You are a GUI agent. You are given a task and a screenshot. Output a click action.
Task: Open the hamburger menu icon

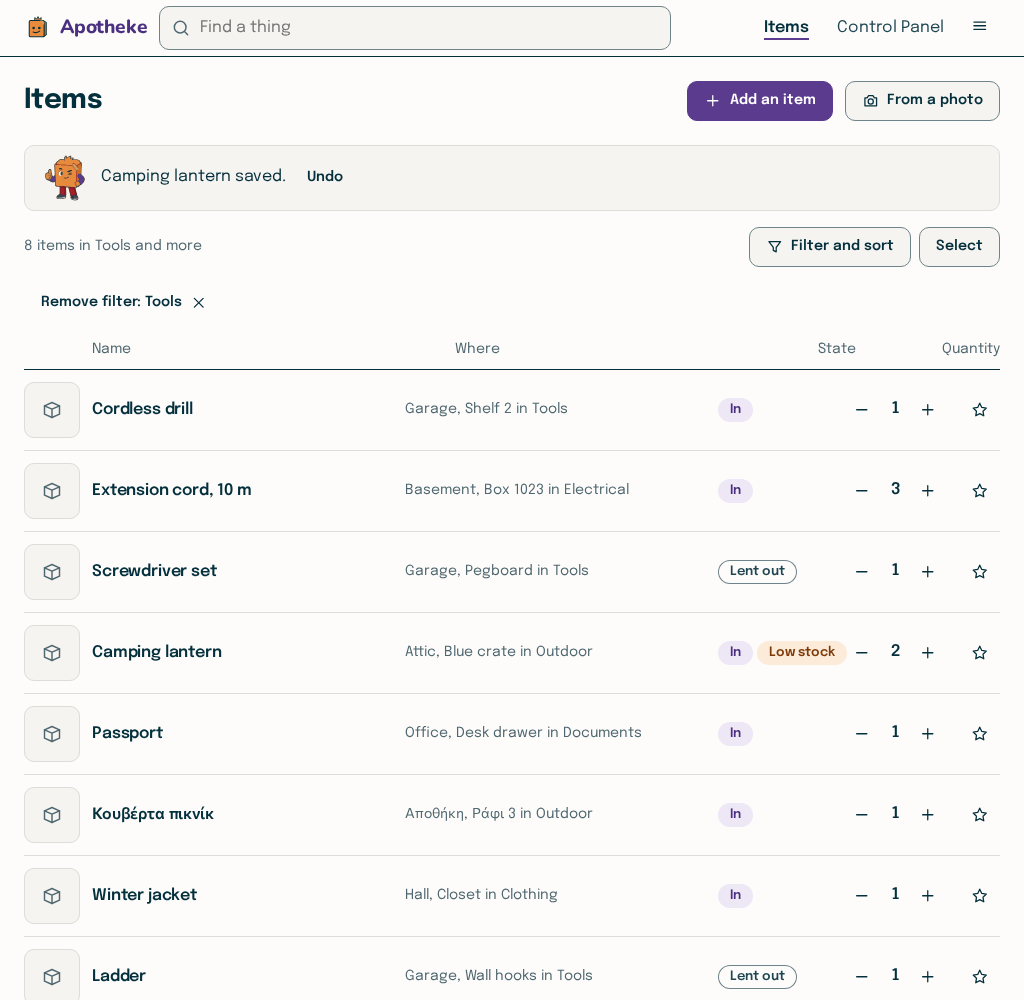979,27
